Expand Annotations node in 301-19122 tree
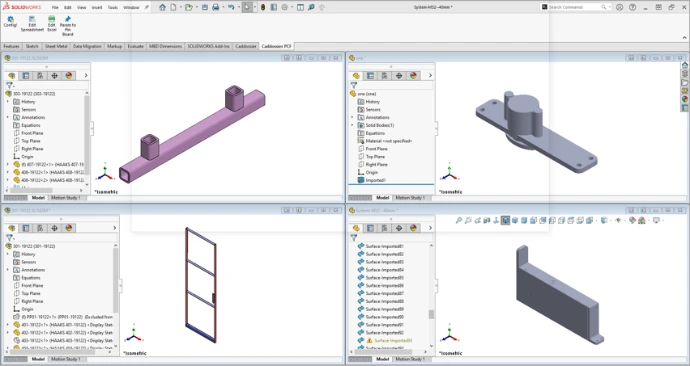 tap(7, 270)
